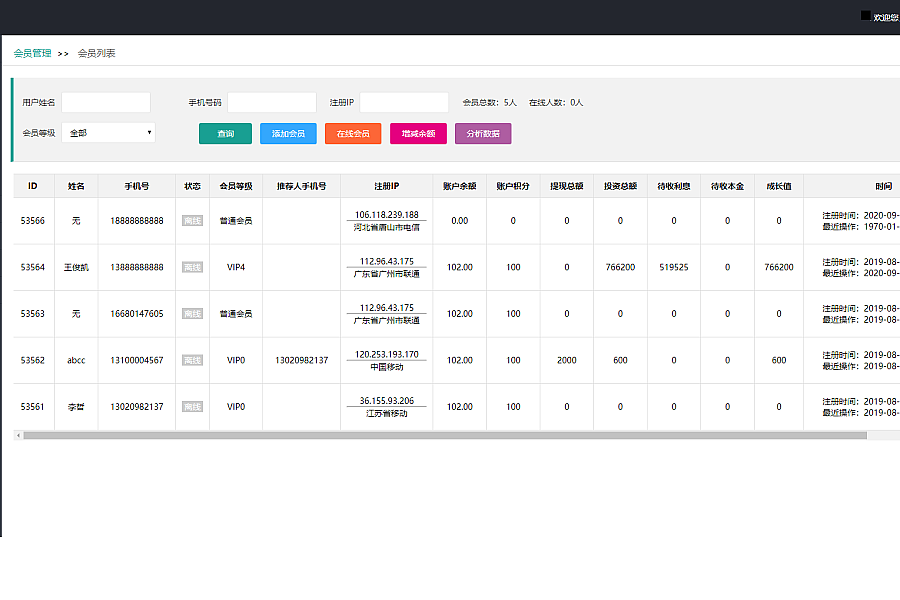Click the 离线 status badge for member 53566
The width and height of the screenshot is (900, 600).
coord(192,221)
